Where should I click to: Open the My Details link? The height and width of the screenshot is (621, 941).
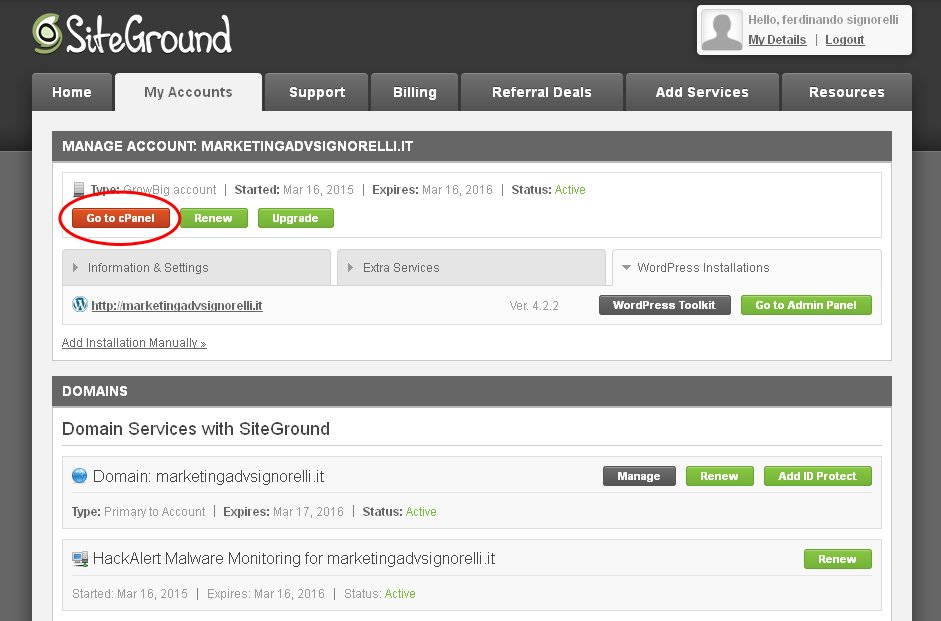point(777,40)
